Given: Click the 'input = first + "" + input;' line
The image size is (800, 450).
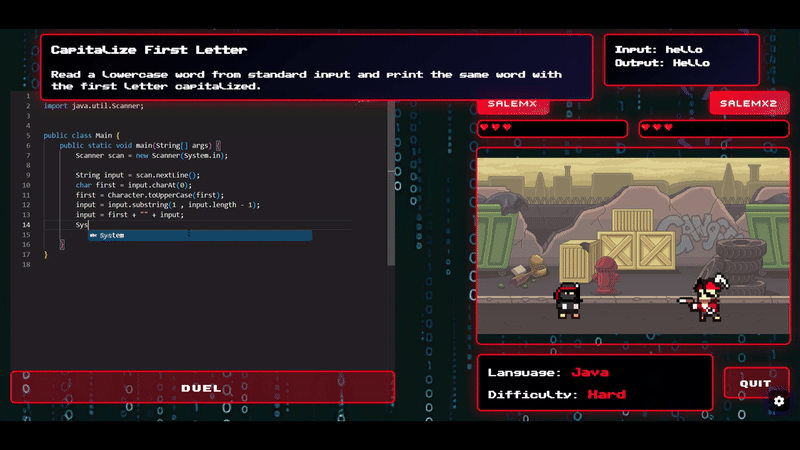Looking at the screenshot, I should [130, 215].
